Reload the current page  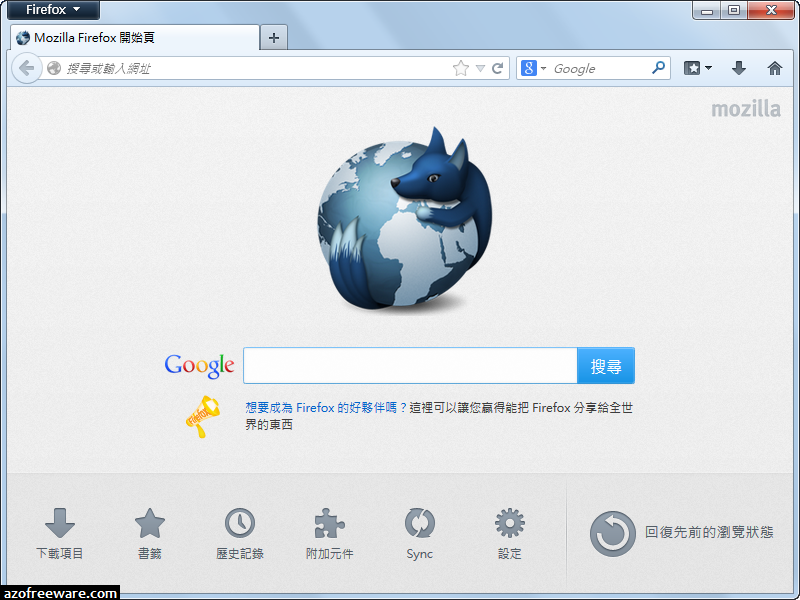(x=497, y=68)
